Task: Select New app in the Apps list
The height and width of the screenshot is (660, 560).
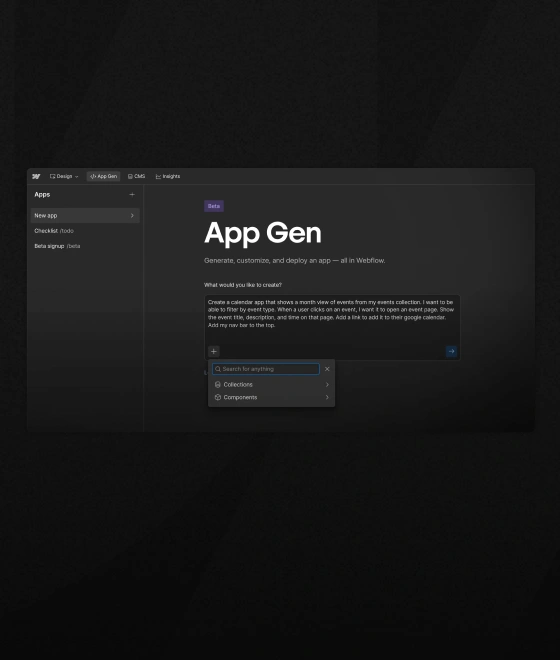Action: coord(85,216)
